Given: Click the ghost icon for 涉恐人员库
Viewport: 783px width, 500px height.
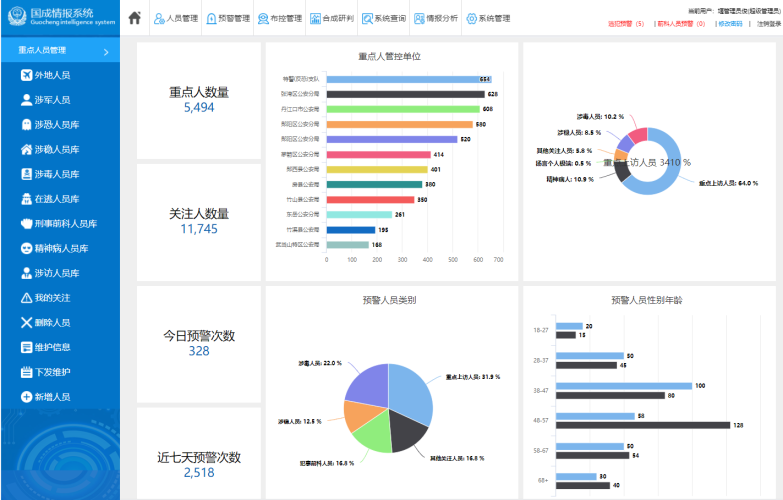Looking at the screenshot, I should click(27, 125).
